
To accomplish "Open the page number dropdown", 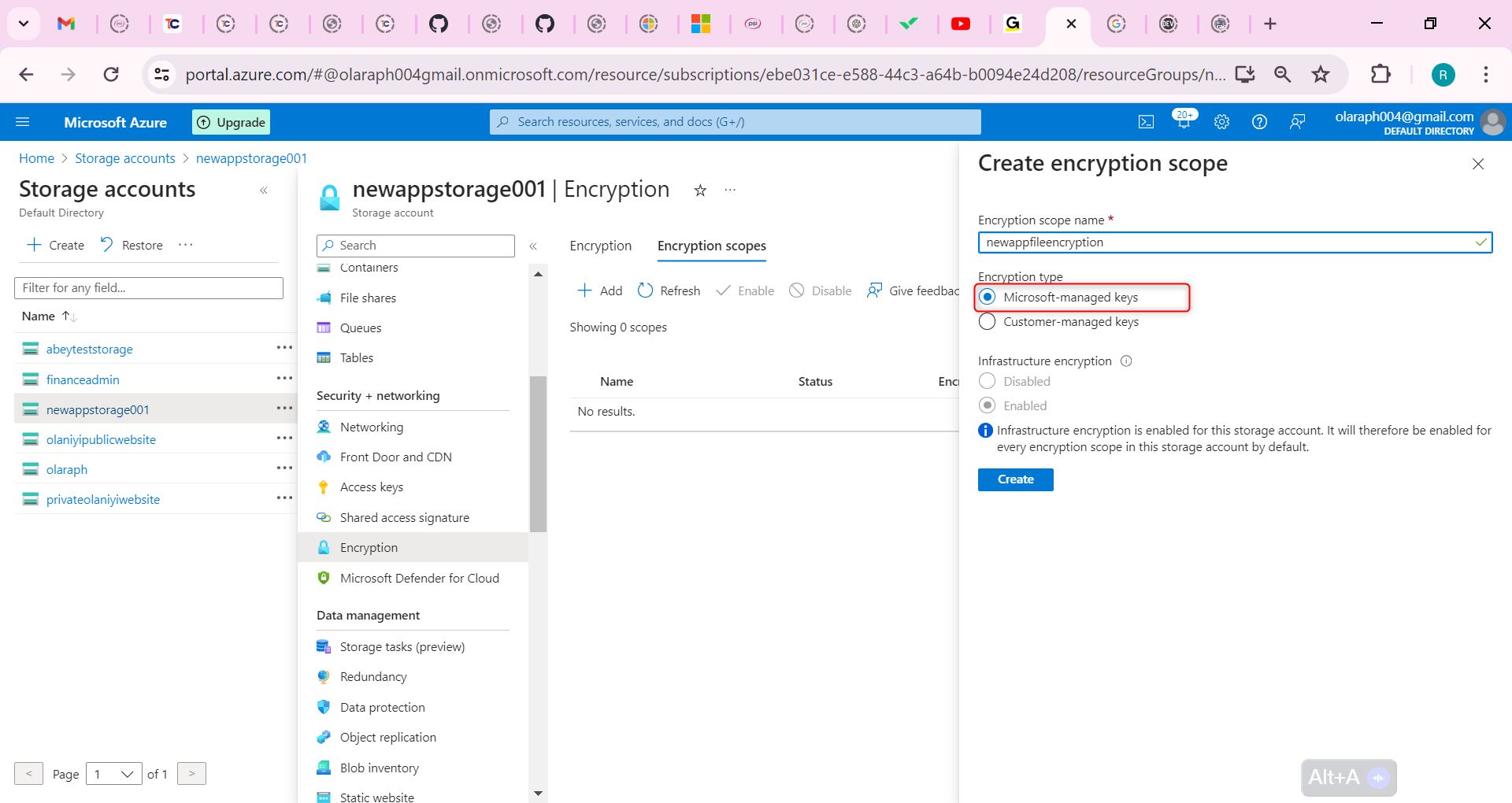I will [113, 774].
